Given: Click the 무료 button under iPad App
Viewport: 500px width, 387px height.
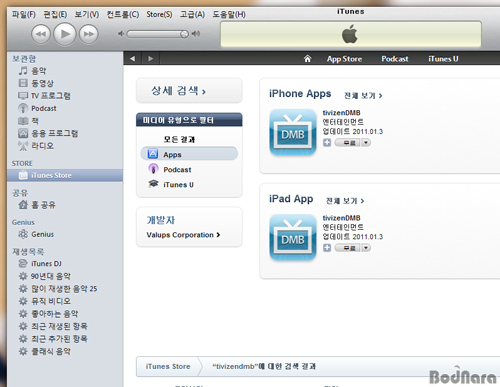Looking at the screenshot, I should [x=348, y=248].
